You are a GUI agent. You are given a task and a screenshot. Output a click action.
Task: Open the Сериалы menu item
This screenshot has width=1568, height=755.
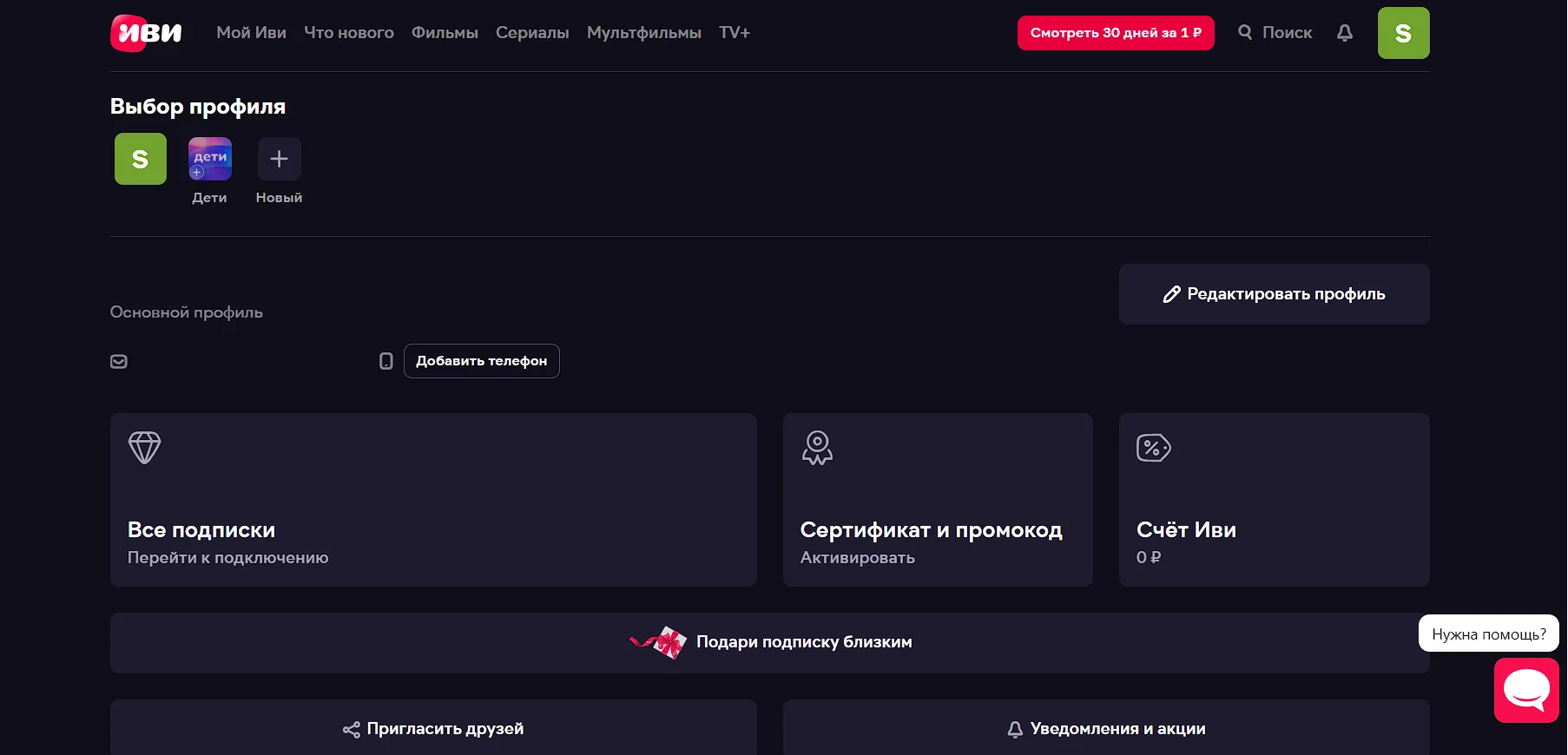(532, 32)
